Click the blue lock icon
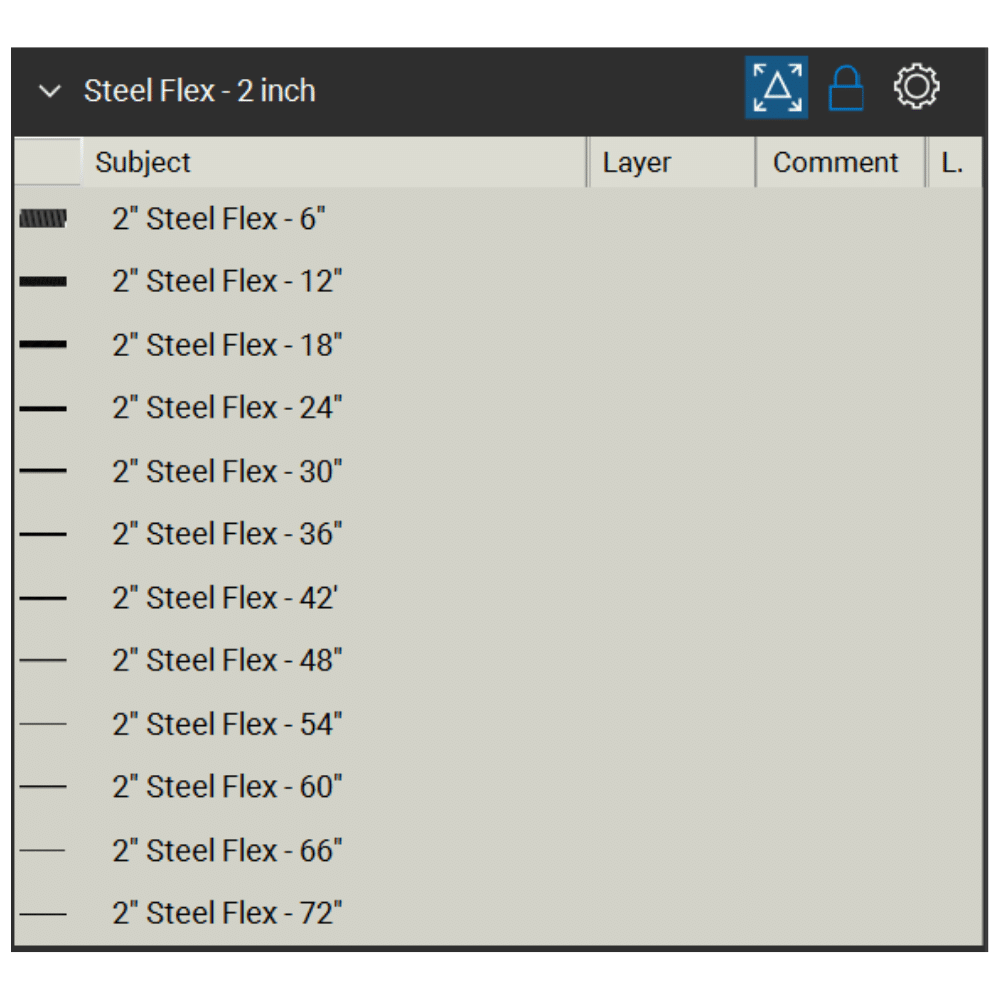This screenshot has width=1000, height=1000. click(x=846, y=89)
